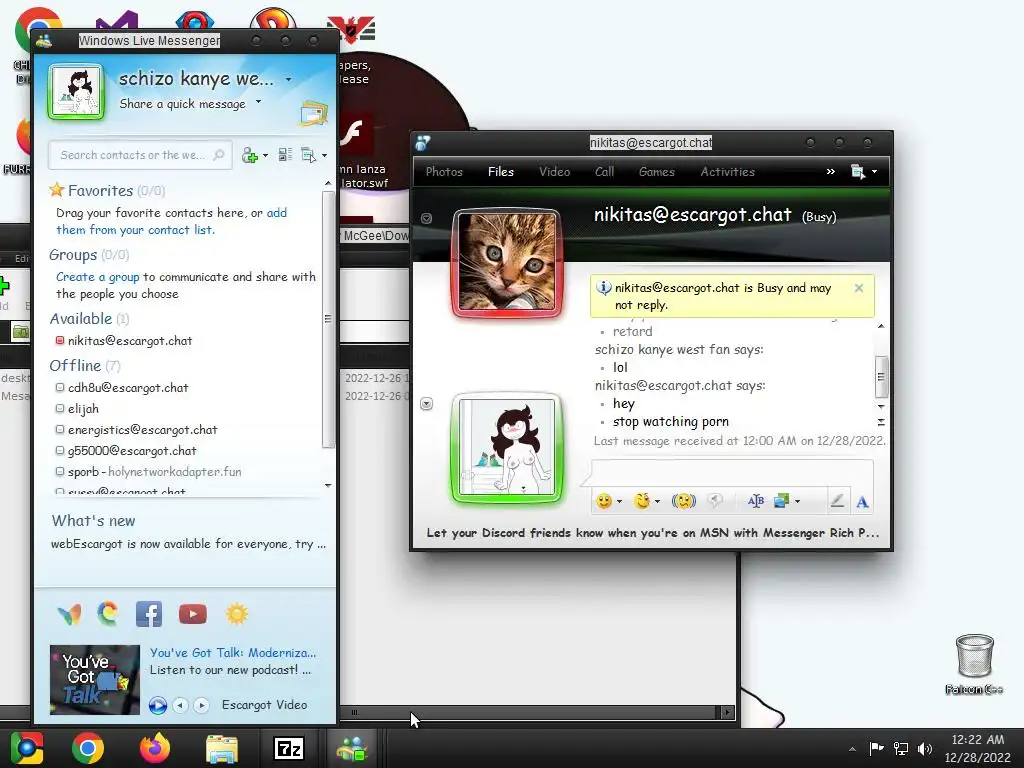
Task: Dismiss the Busy notification bar
Action: 859,288
